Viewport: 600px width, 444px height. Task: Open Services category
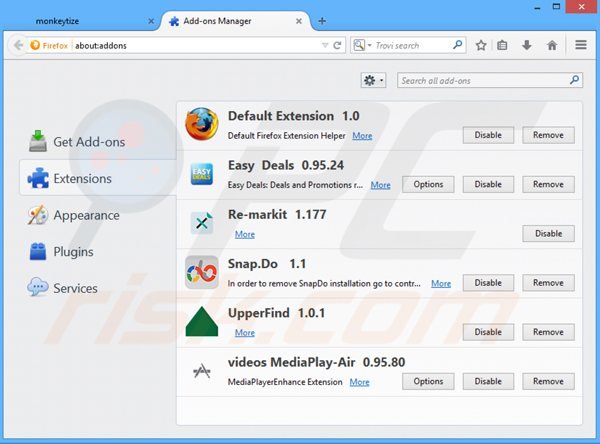click(x=98, y=288)
